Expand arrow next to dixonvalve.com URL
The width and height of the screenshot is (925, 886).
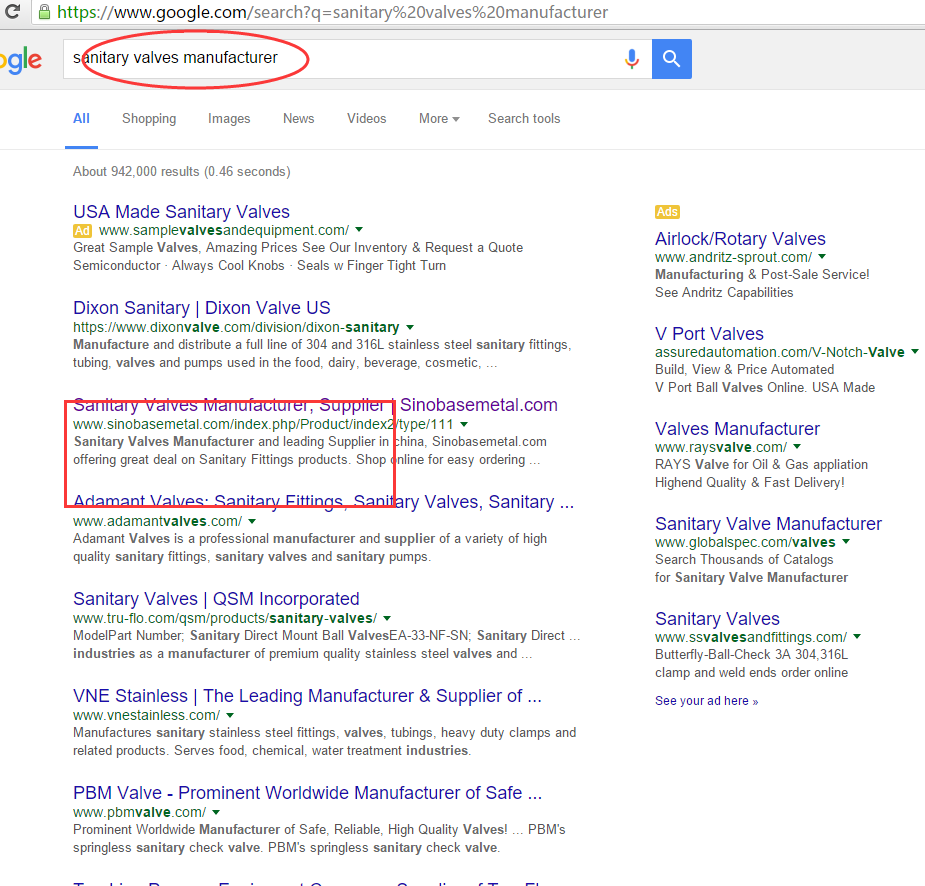click(x=410, y=327)
